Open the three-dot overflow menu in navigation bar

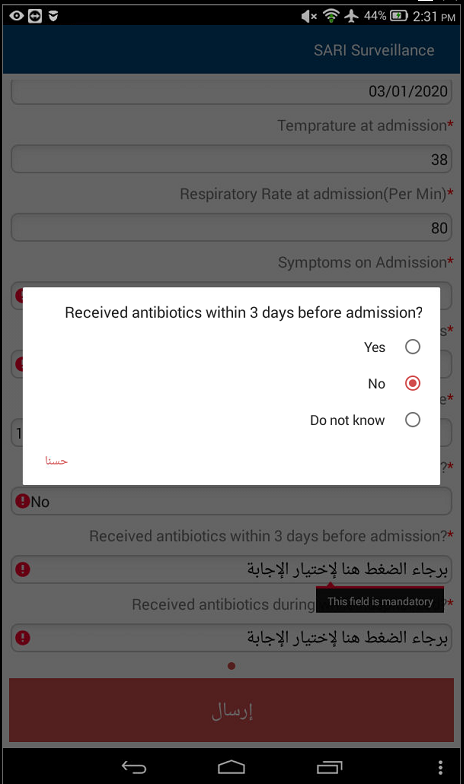pyautogui.click(x=440, y=767)
